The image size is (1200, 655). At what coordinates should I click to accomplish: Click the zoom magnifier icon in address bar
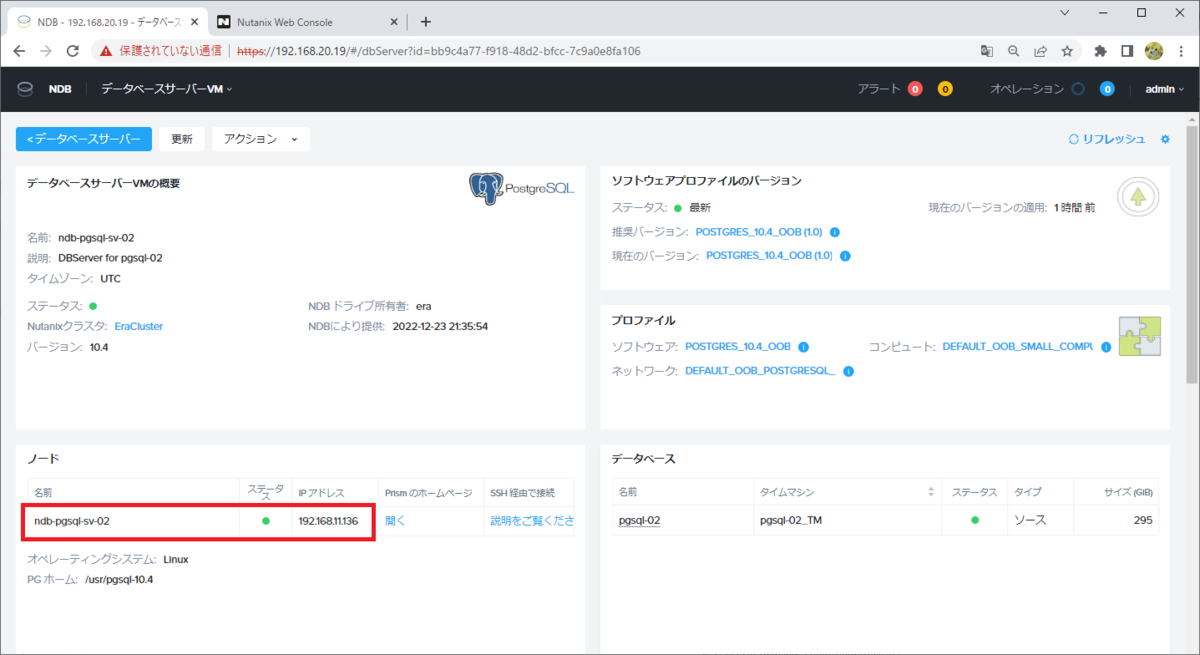[1014, 50]
